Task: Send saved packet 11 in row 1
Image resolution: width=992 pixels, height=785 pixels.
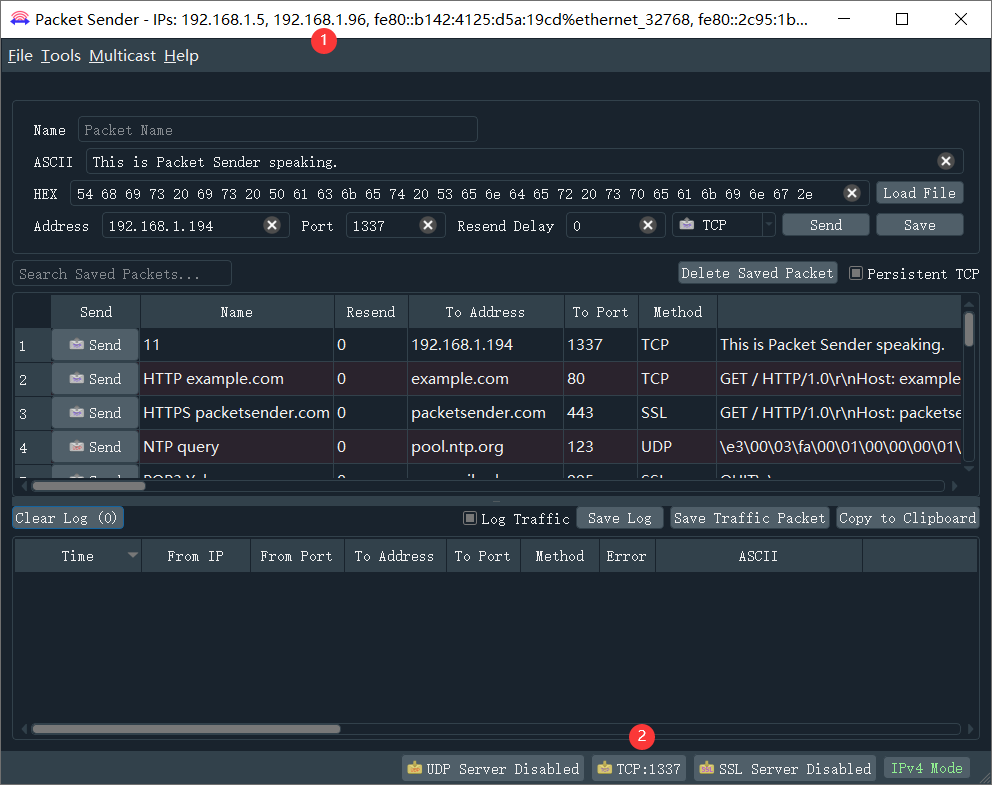Action: (x=96, y=345)
